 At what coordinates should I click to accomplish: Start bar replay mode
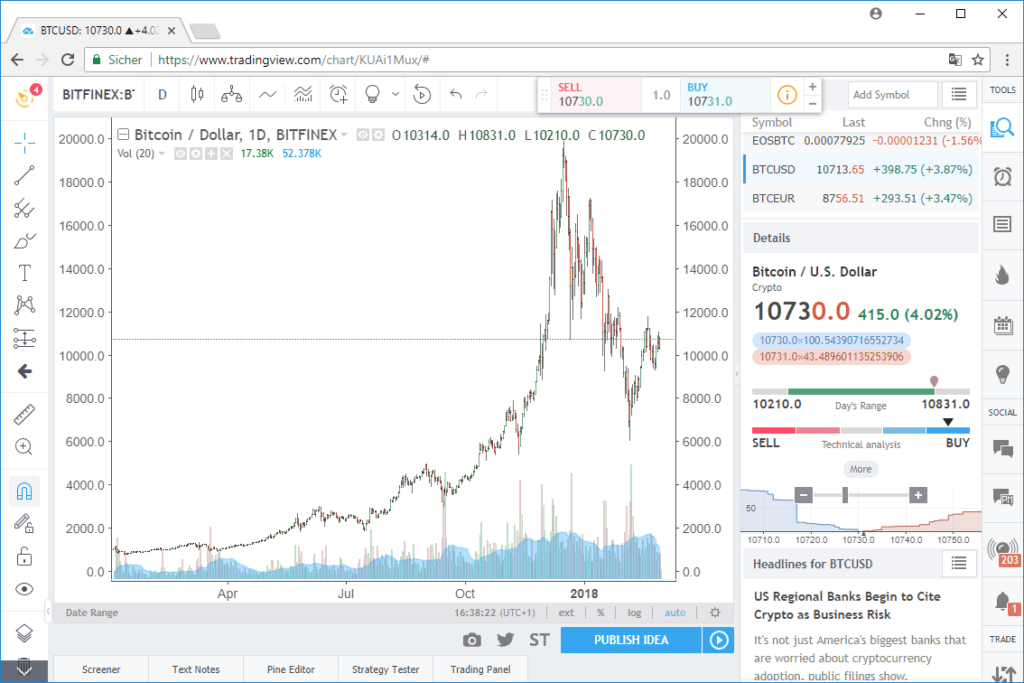[x=422, y=95]
